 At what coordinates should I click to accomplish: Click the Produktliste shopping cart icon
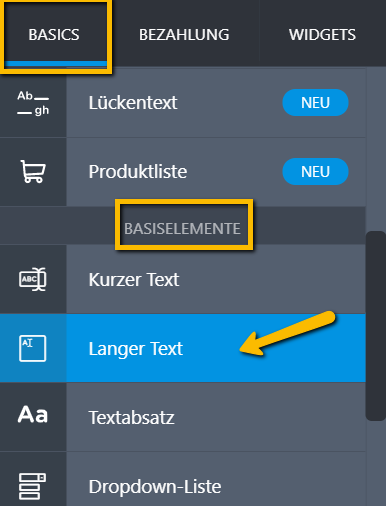[33, 171]
